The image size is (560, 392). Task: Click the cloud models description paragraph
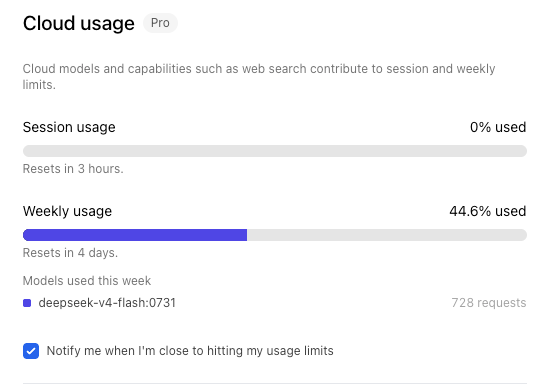(x=259, y=77)
